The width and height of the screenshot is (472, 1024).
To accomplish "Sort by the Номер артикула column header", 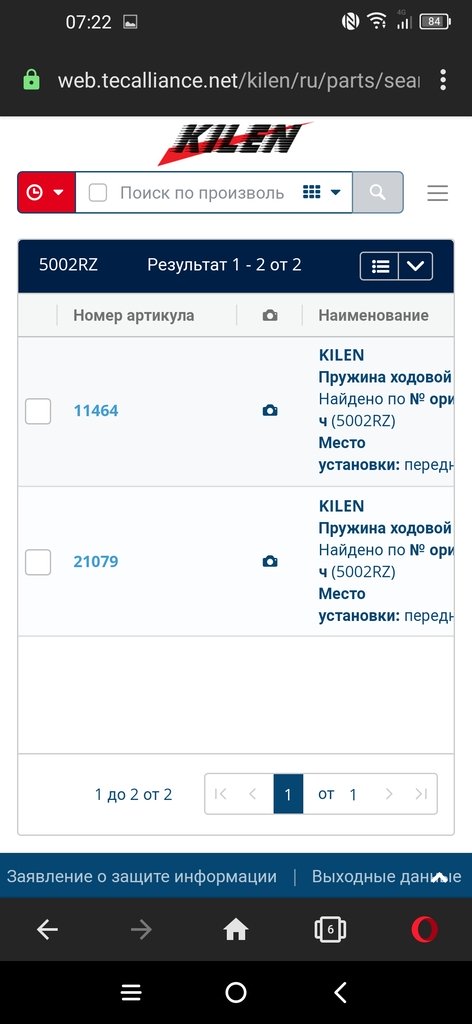I will 133,315.
